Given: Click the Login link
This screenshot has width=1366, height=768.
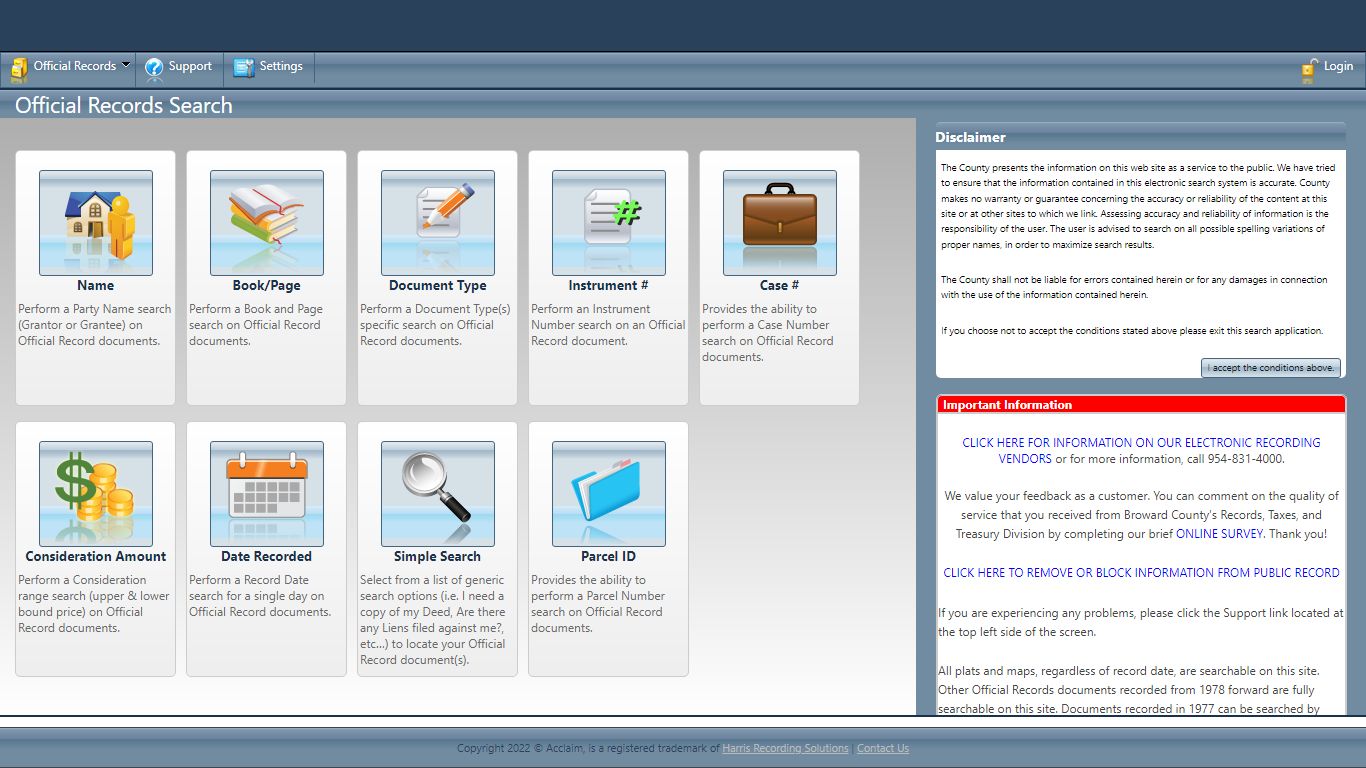Looking at the screenshot, I should pyautogui.click(x=1338, y=66).
